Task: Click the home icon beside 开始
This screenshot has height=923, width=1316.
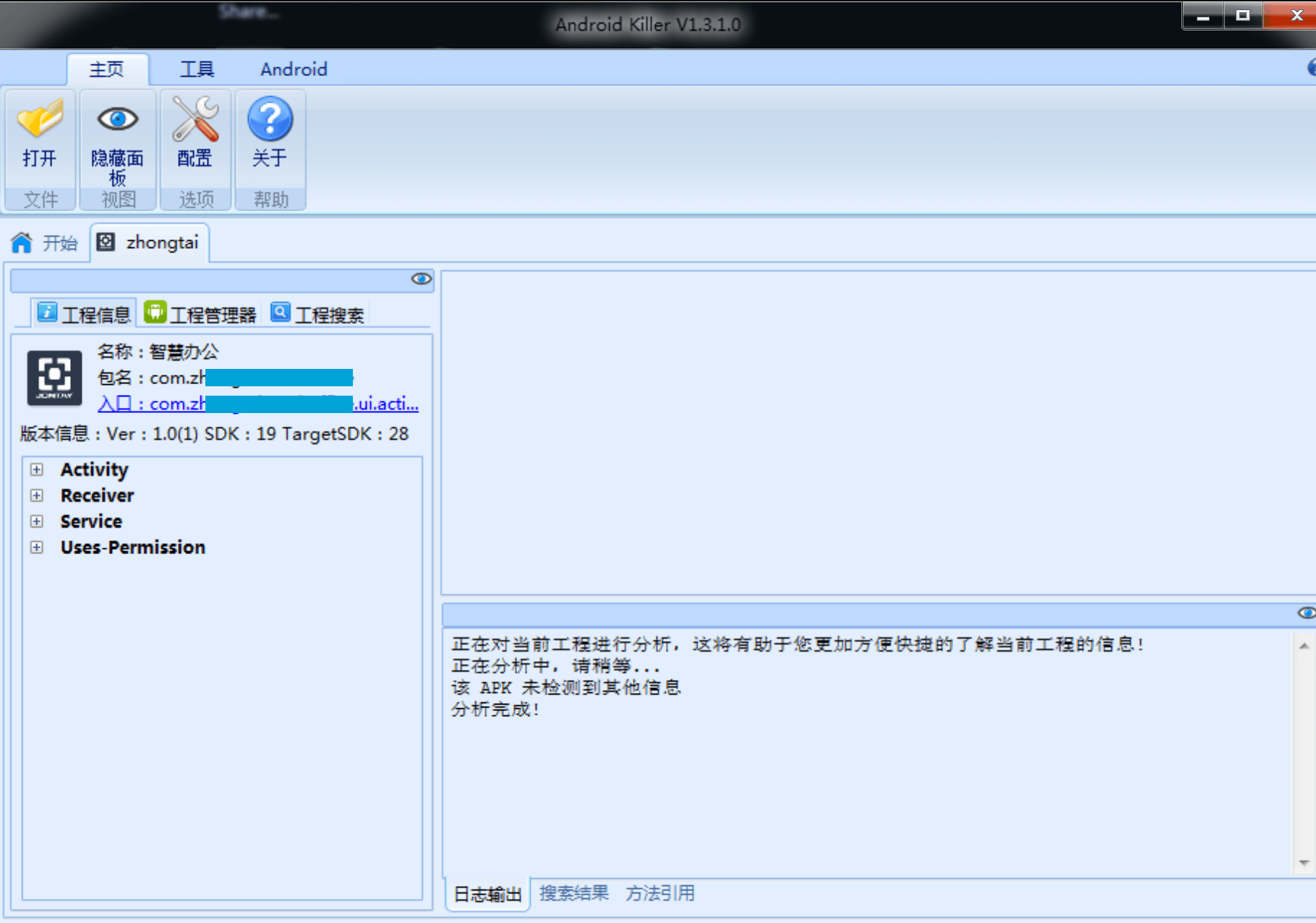Action: [x=22, y=242]
